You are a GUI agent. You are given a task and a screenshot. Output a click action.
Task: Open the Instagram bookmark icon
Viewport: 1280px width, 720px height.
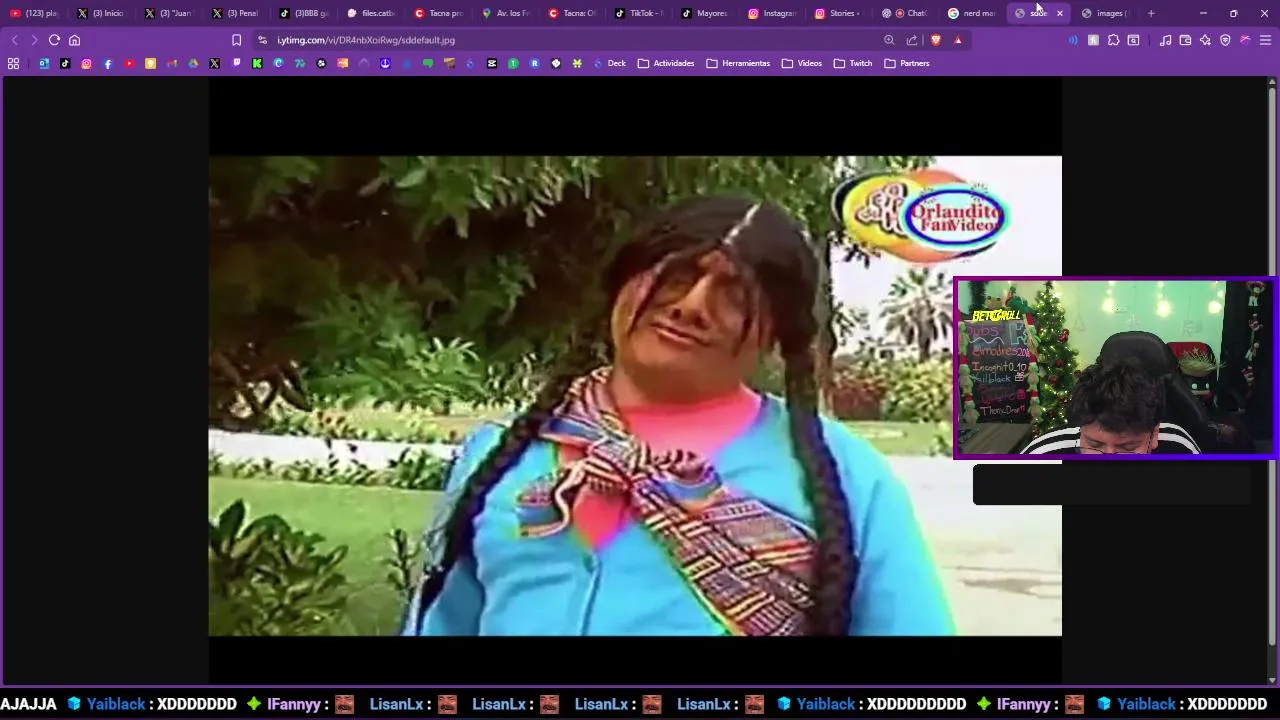tap(86, 63)
